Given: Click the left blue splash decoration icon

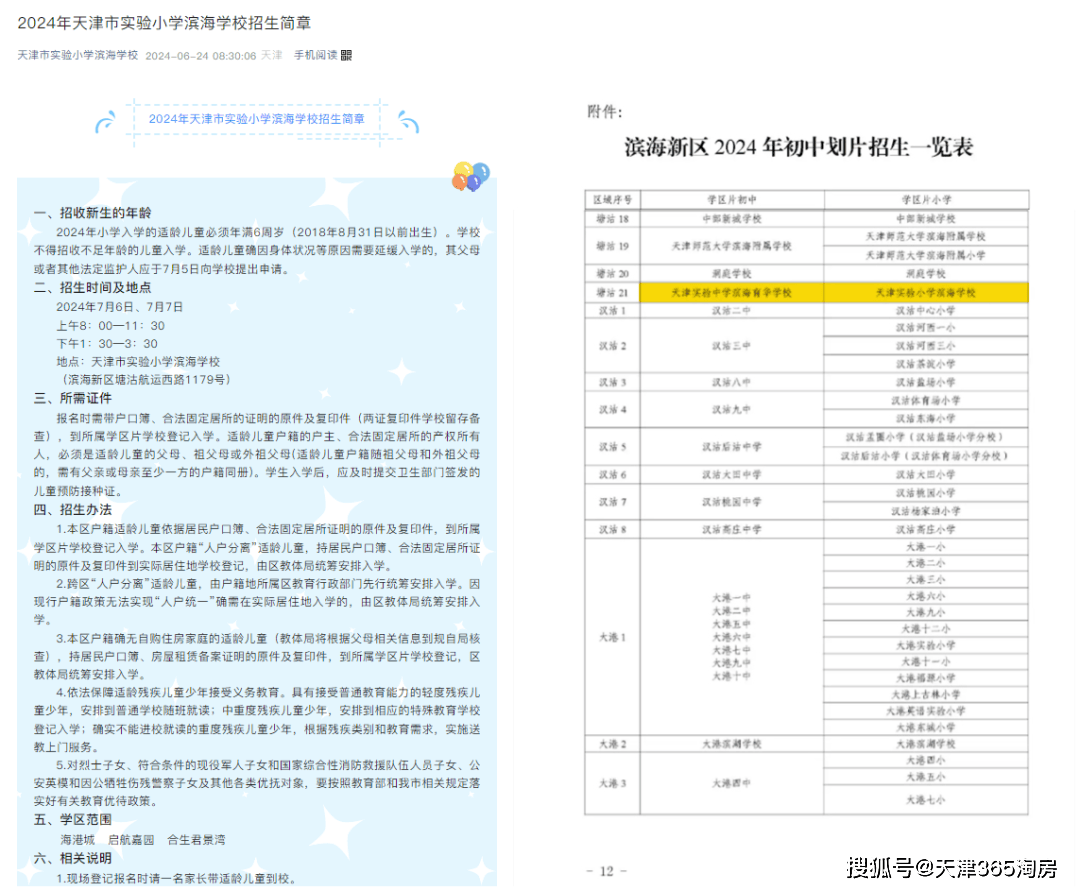Looking at the screenshot, I should pyautogui.click(x=105, y=121).
